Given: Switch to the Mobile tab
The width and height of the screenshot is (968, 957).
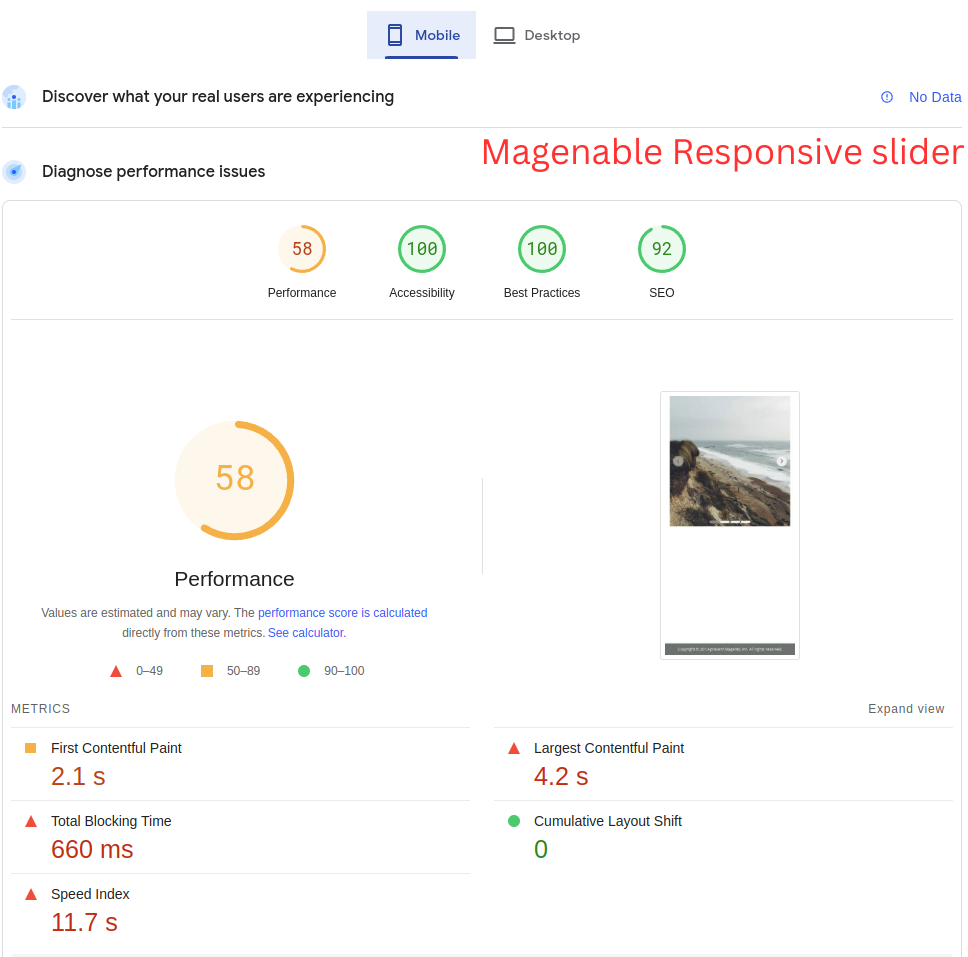Looking at the screenshot, I should (422, 35).
